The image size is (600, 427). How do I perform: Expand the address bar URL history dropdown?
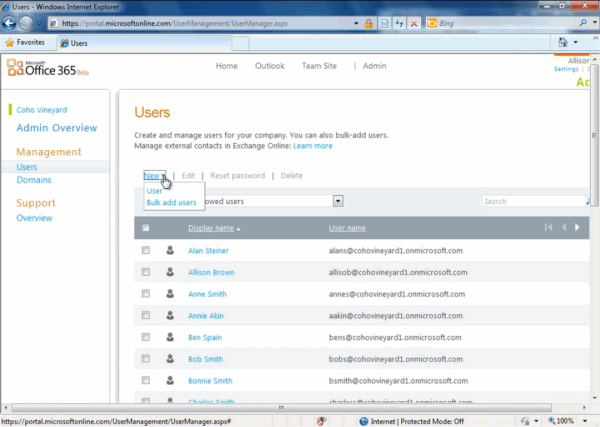[x=356, y=23]
